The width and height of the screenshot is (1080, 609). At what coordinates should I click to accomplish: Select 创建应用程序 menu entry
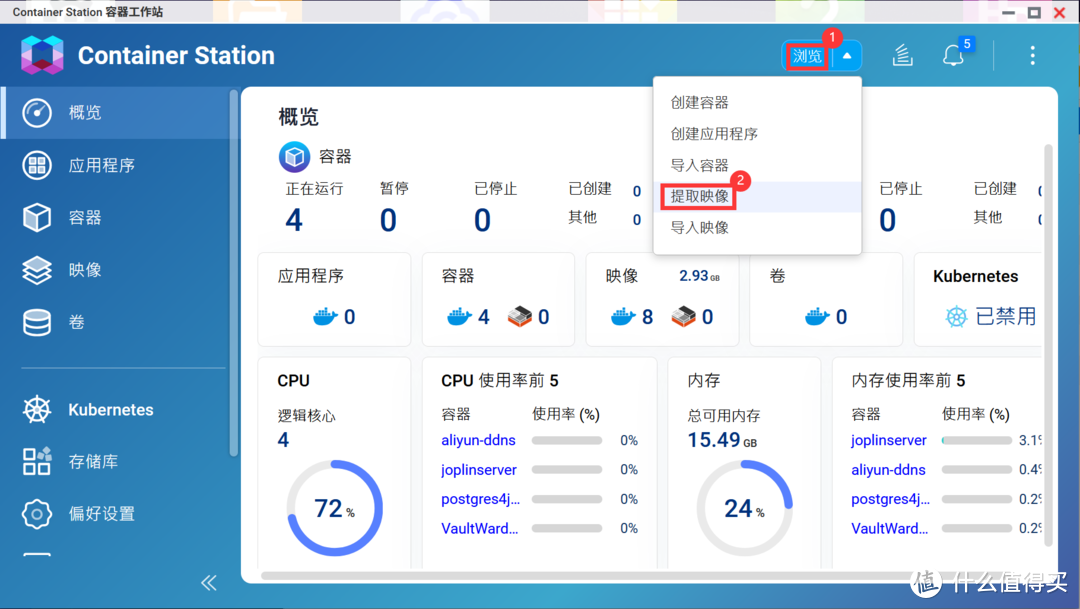pyautogui.click(x=757, y=134)
